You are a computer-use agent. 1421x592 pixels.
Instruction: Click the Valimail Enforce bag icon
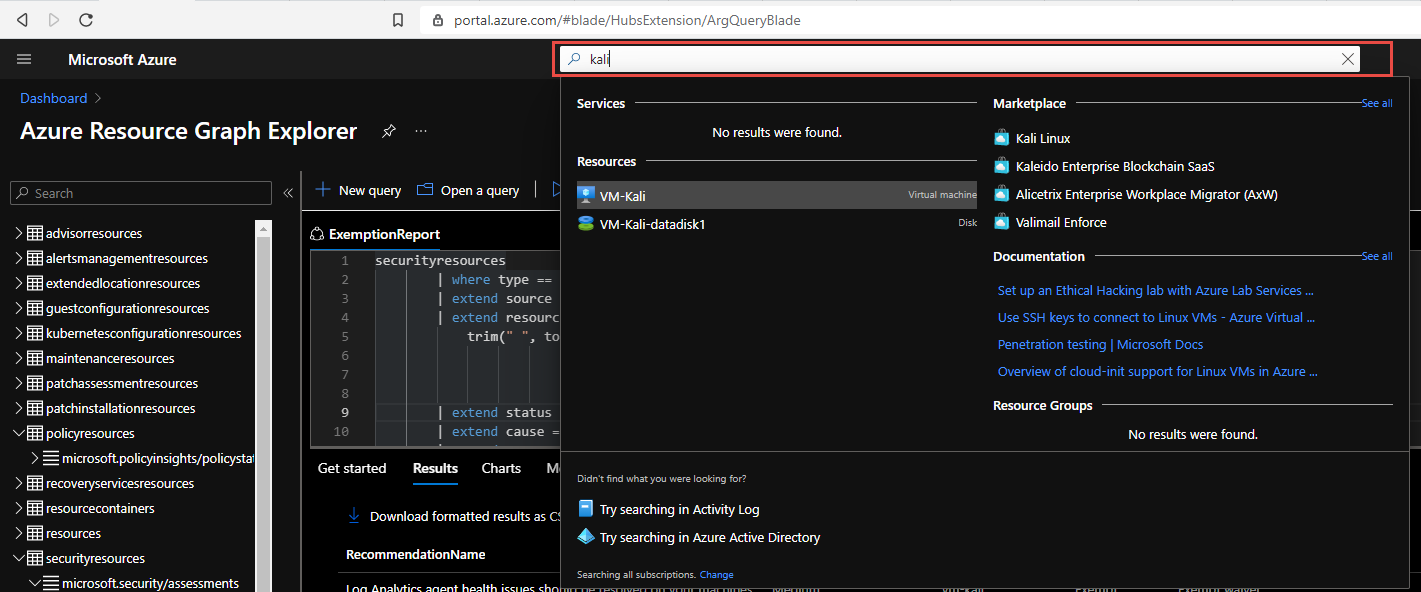pyautogui.click(x=1002, y=222)
